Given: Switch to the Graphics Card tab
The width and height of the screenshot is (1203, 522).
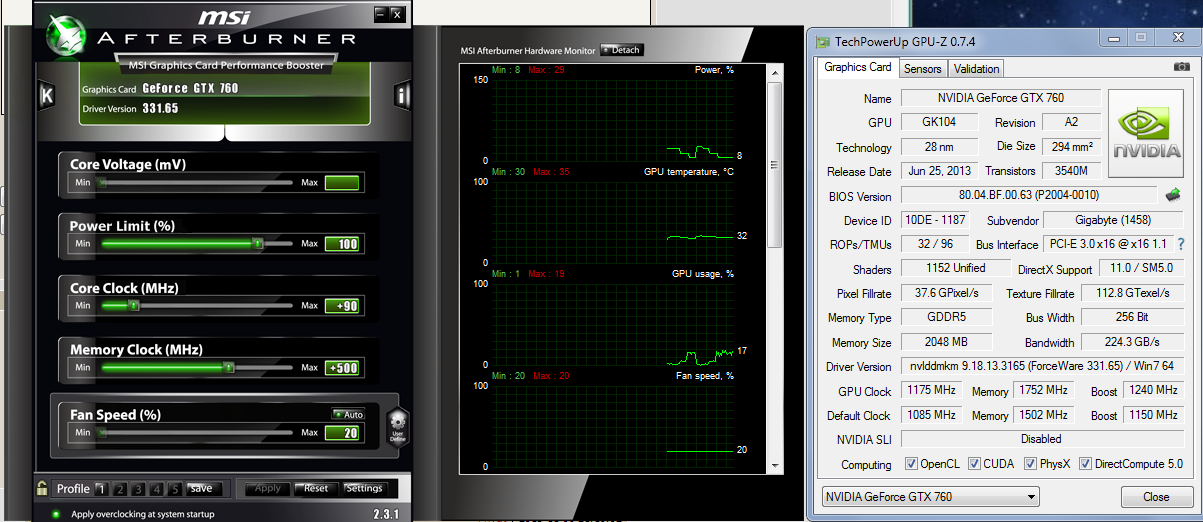Looking at the screenshot, I should click(858, 68).
